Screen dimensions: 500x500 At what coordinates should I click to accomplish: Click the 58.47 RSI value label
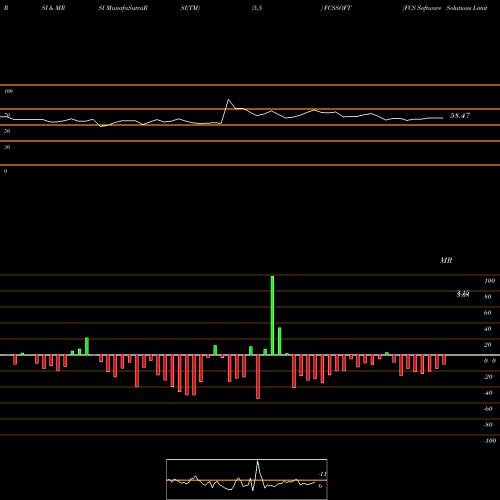click(460, 116)
